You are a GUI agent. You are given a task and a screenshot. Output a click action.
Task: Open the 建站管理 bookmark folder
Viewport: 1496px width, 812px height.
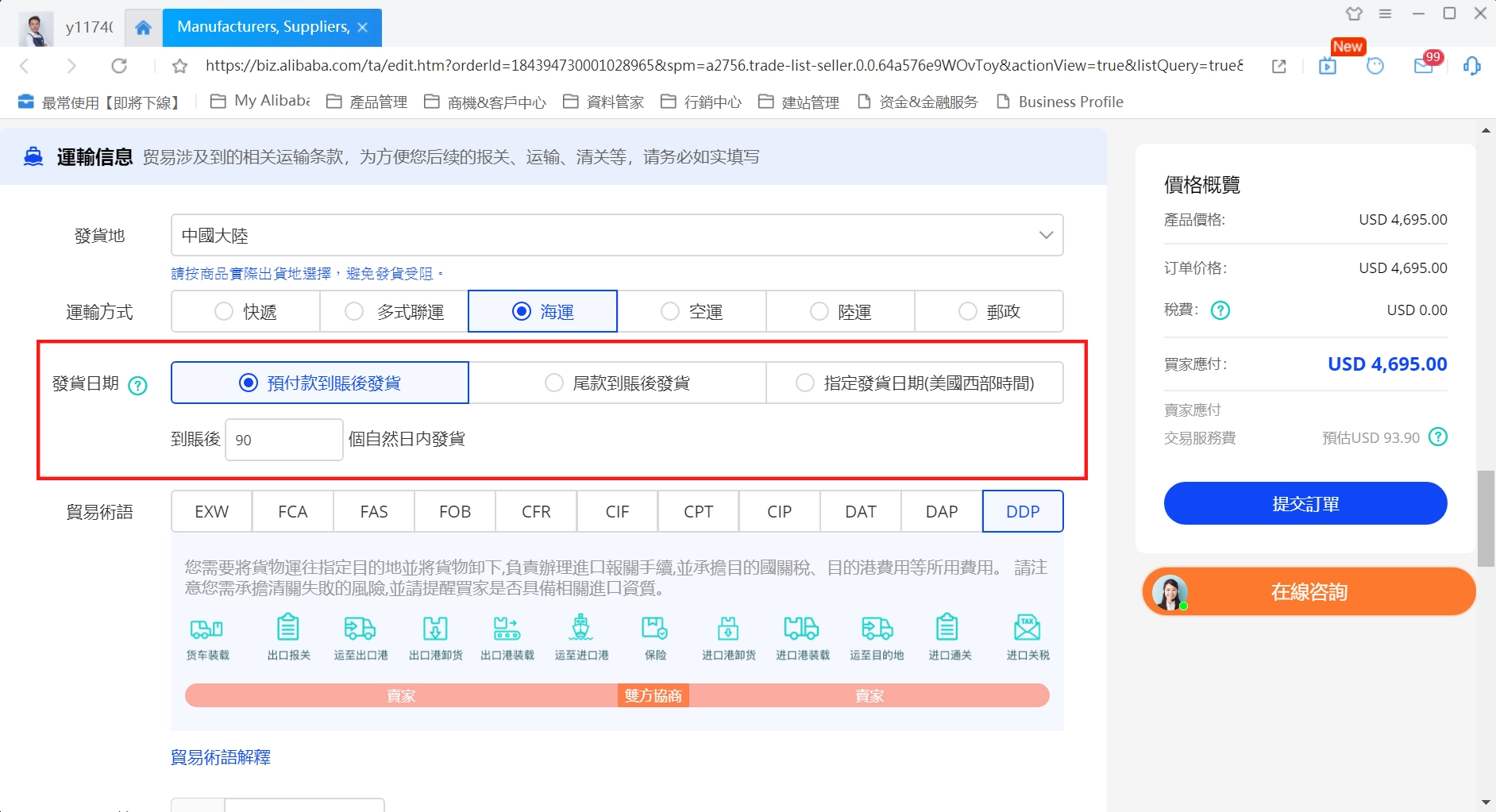799,102
